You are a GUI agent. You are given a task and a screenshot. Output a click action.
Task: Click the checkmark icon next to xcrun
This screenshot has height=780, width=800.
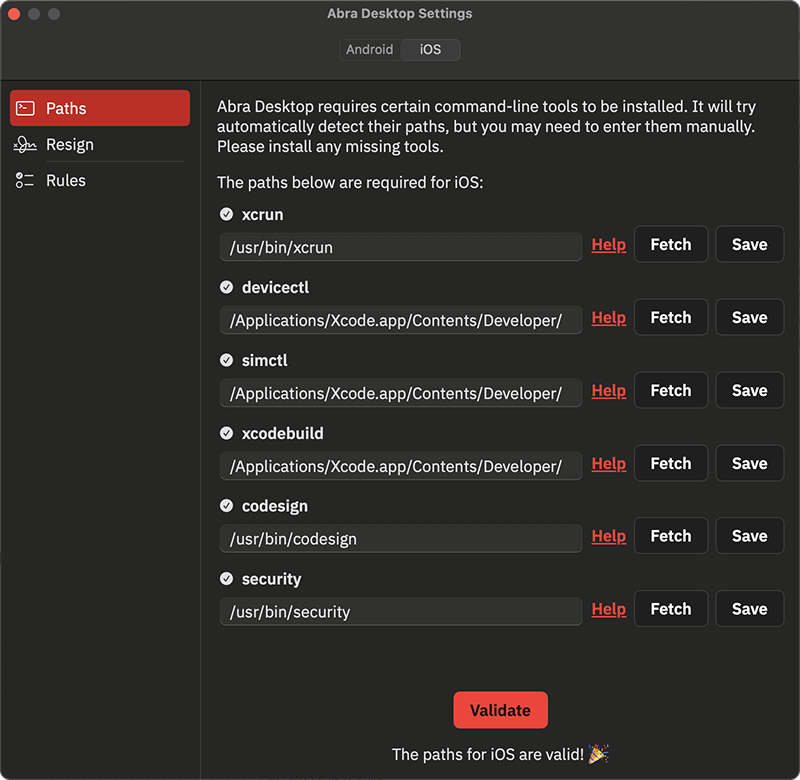(227, 214)
